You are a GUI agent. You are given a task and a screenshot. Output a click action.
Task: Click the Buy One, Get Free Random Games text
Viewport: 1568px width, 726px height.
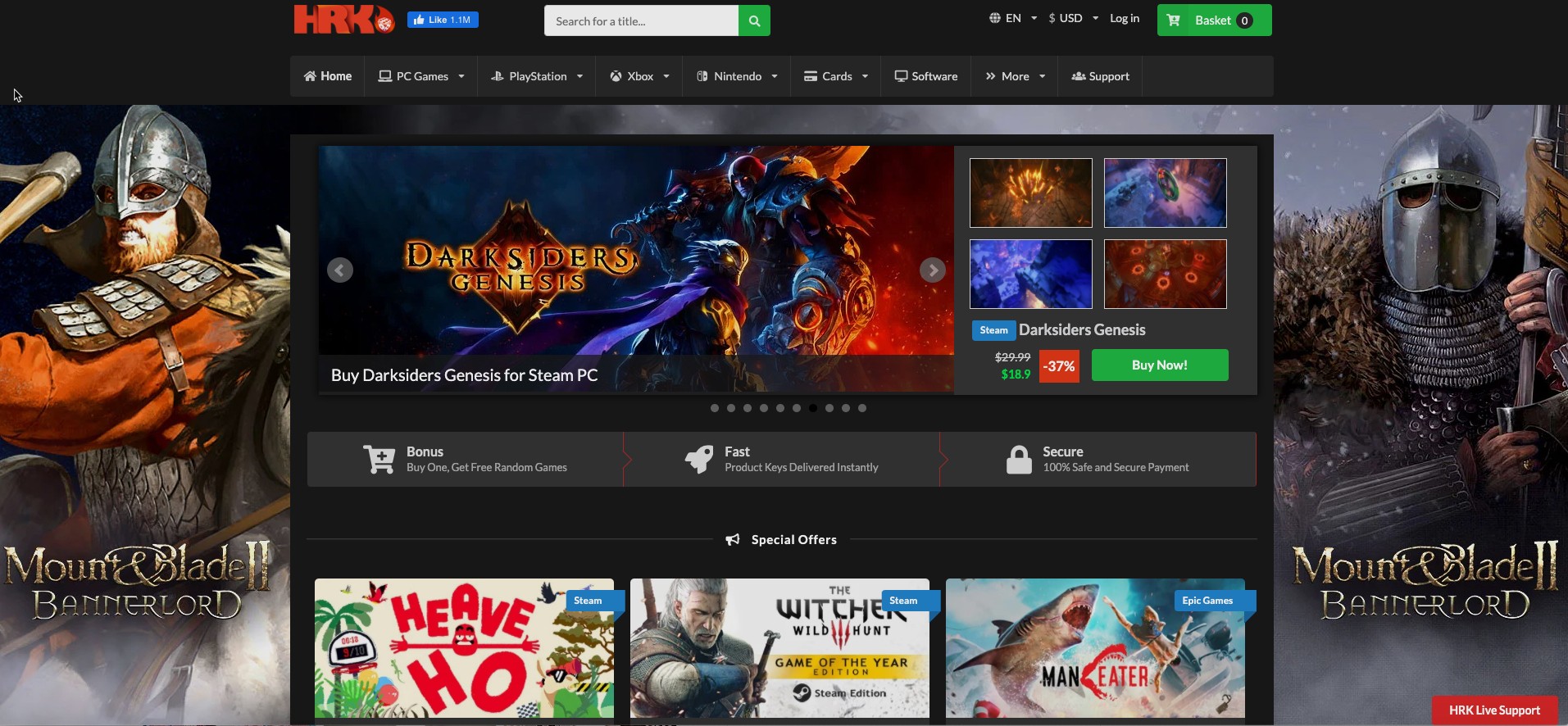pos(487,467)
